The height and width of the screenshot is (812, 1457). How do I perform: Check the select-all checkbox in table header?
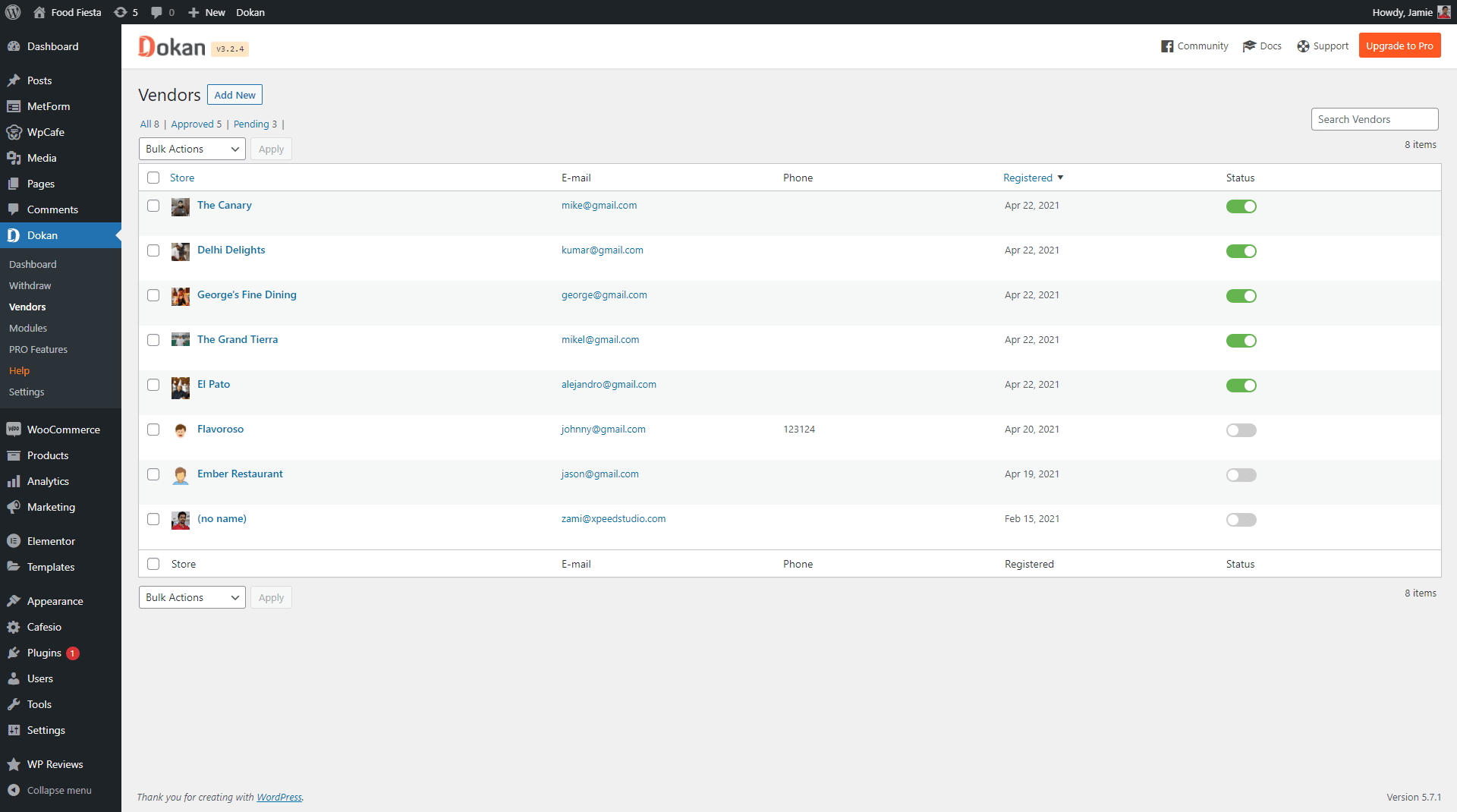click(x=153, y=178)
